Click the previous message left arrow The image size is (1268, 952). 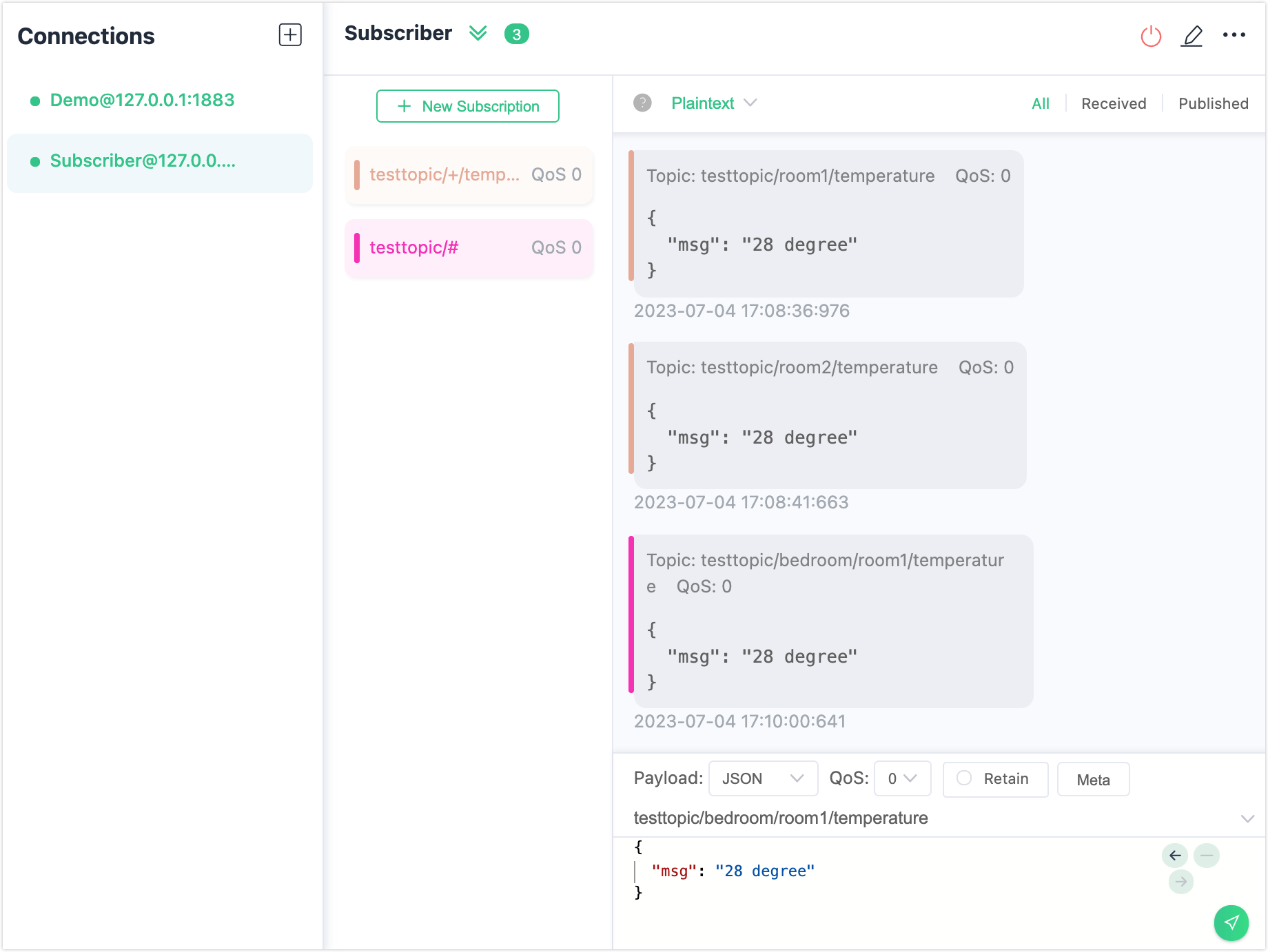1175,856
